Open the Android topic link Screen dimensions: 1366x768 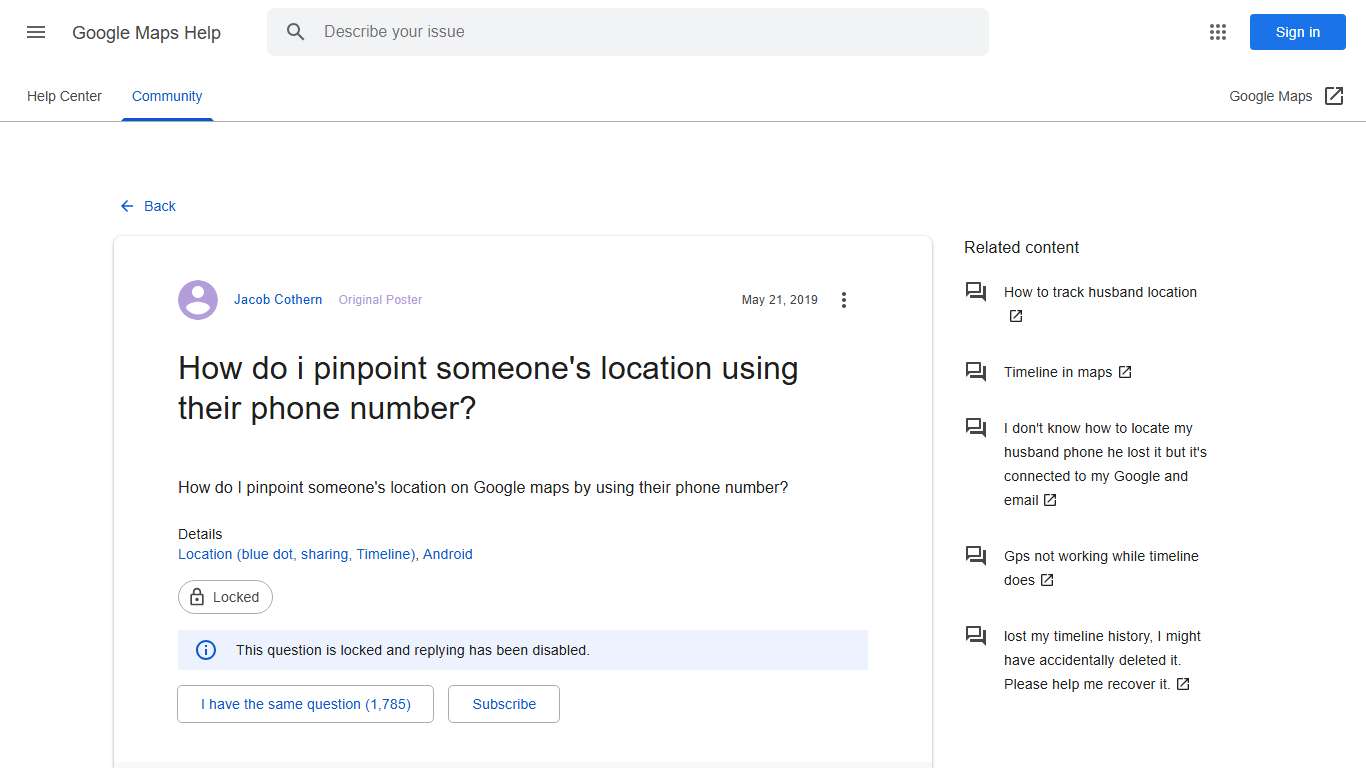point(447,554)
